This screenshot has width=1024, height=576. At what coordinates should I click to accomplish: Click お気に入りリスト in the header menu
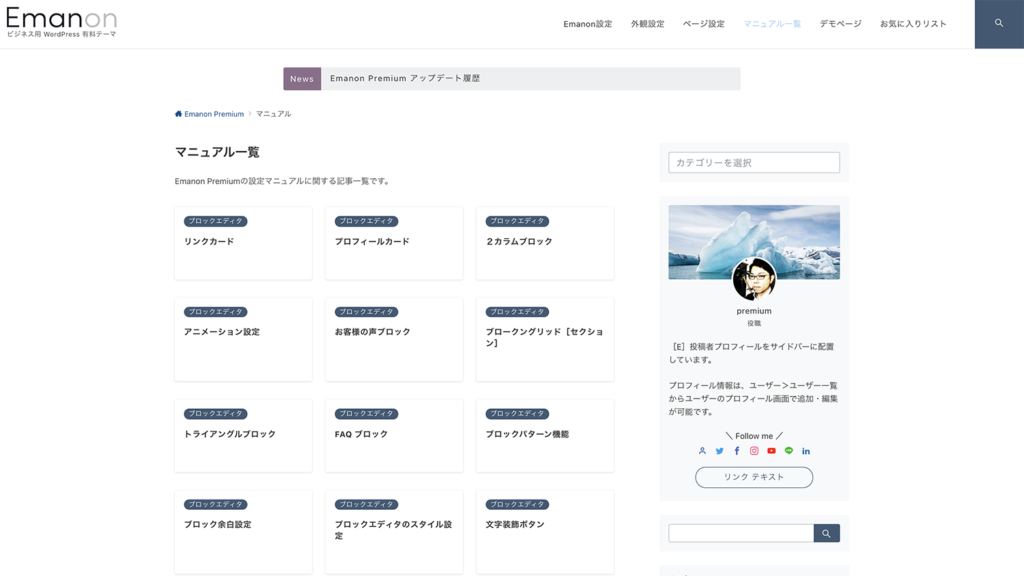tap(914, 22)
